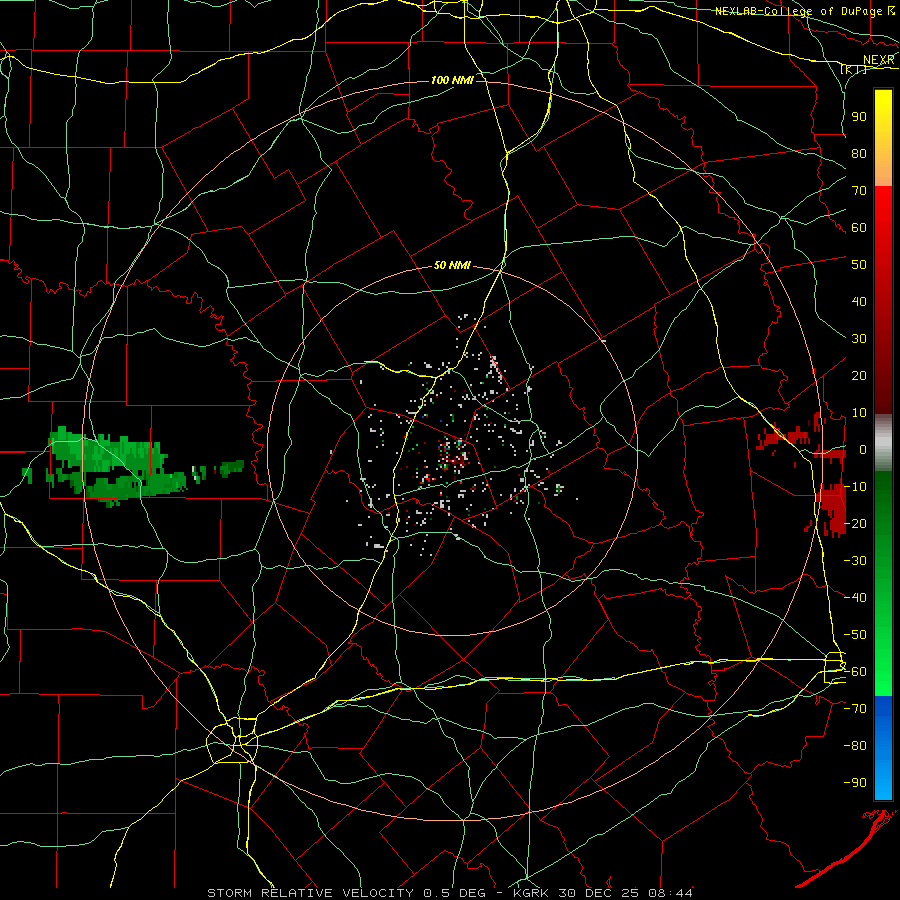900x900 pixels.
Task: Click the -40 scale label
Action: pos(855,598)
